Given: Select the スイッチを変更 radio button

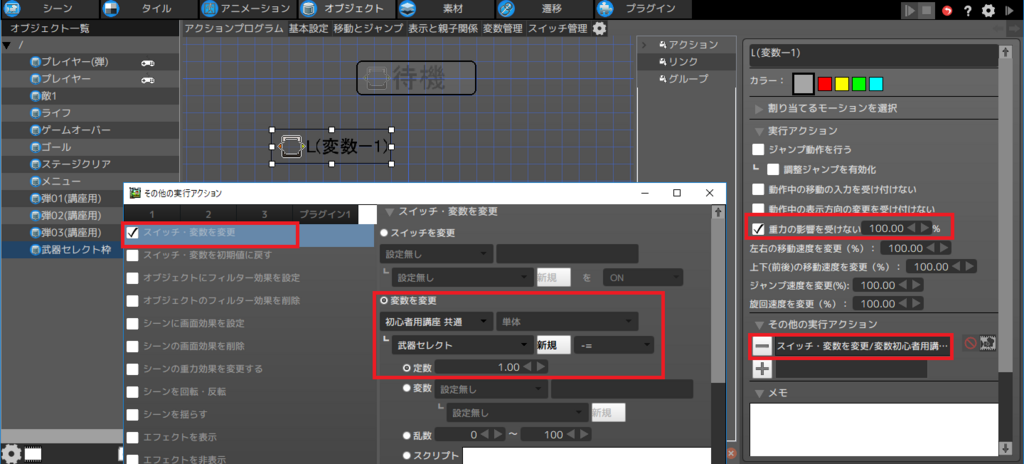Looking at the screenshot, I should tap(384, 233).
